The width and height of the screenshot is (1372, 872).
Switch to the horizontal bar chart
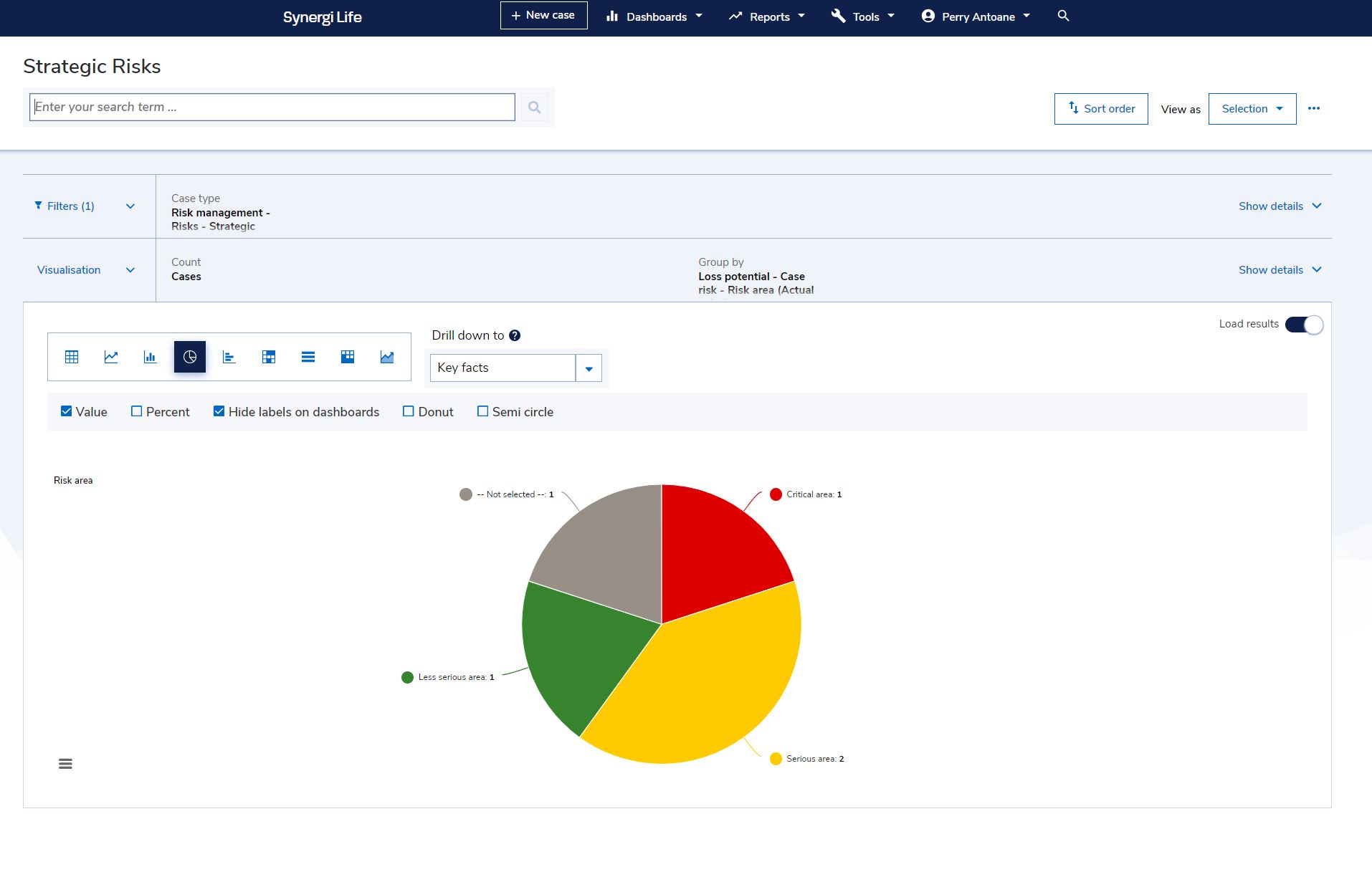(x=229, y=356)
